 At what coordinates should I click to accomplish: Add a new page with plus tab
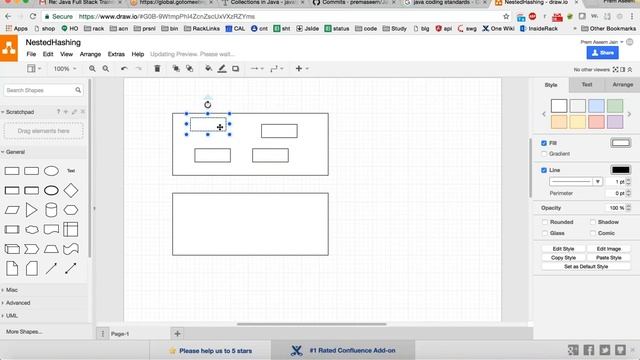click(x=177, y=333)
